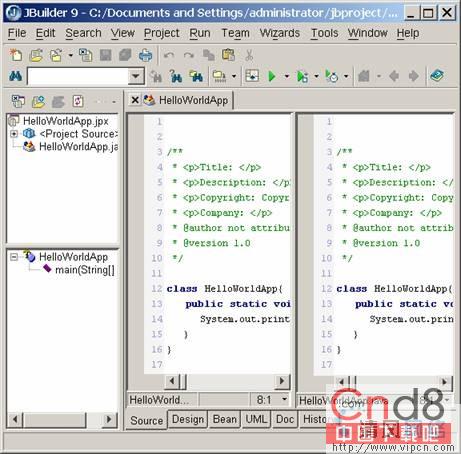Screen dimensions: 461x454
Task: Select HelloWorldApp.jpx project node
Action: click(x=66, y=121)
